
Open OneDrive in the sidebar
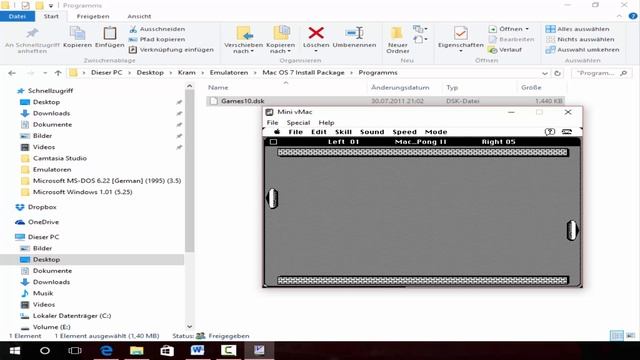[43, 222]
